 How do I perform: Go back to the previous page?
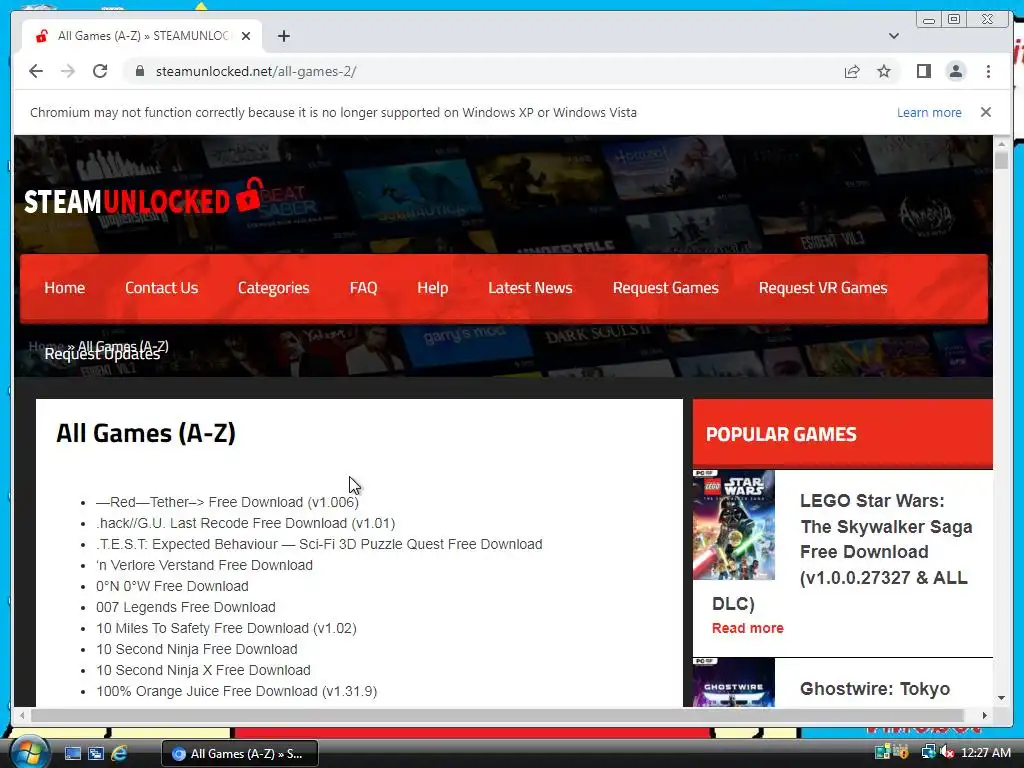(36, 71)
